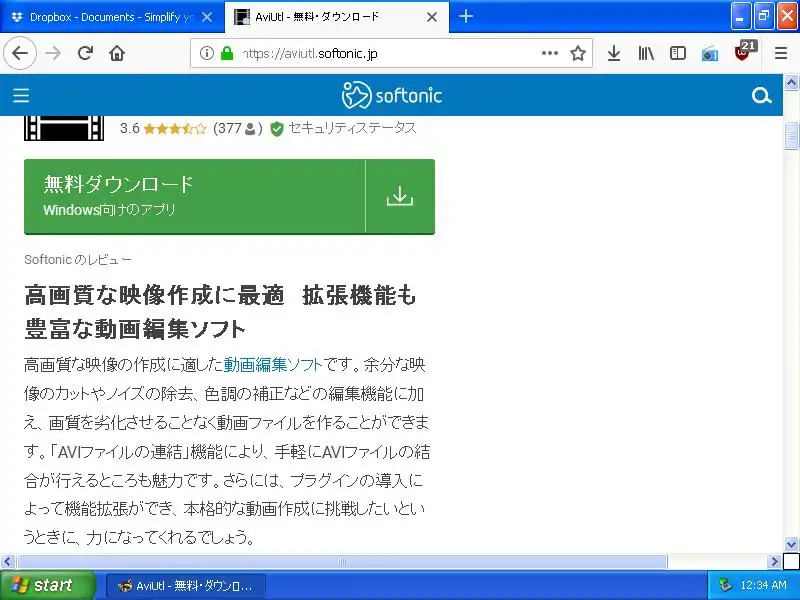Image resolution: width=800 pixels, height=600 pixels.
Task: Click the (377) reviews count
Action: click(238, 128)
